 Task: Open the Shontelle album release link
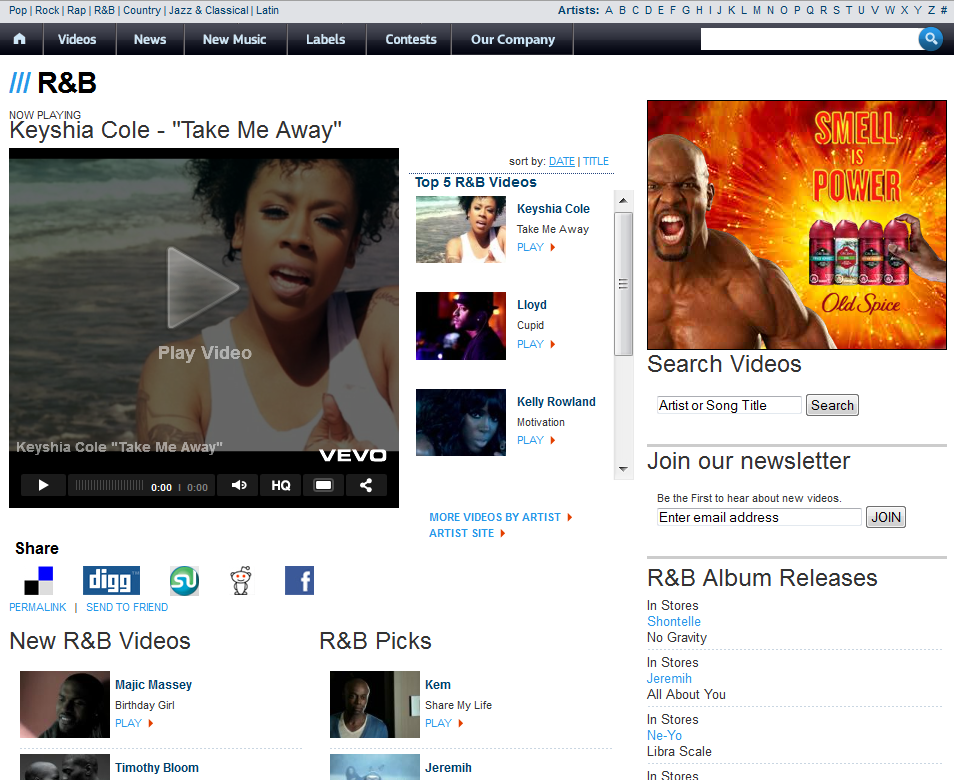coord(674,621)
